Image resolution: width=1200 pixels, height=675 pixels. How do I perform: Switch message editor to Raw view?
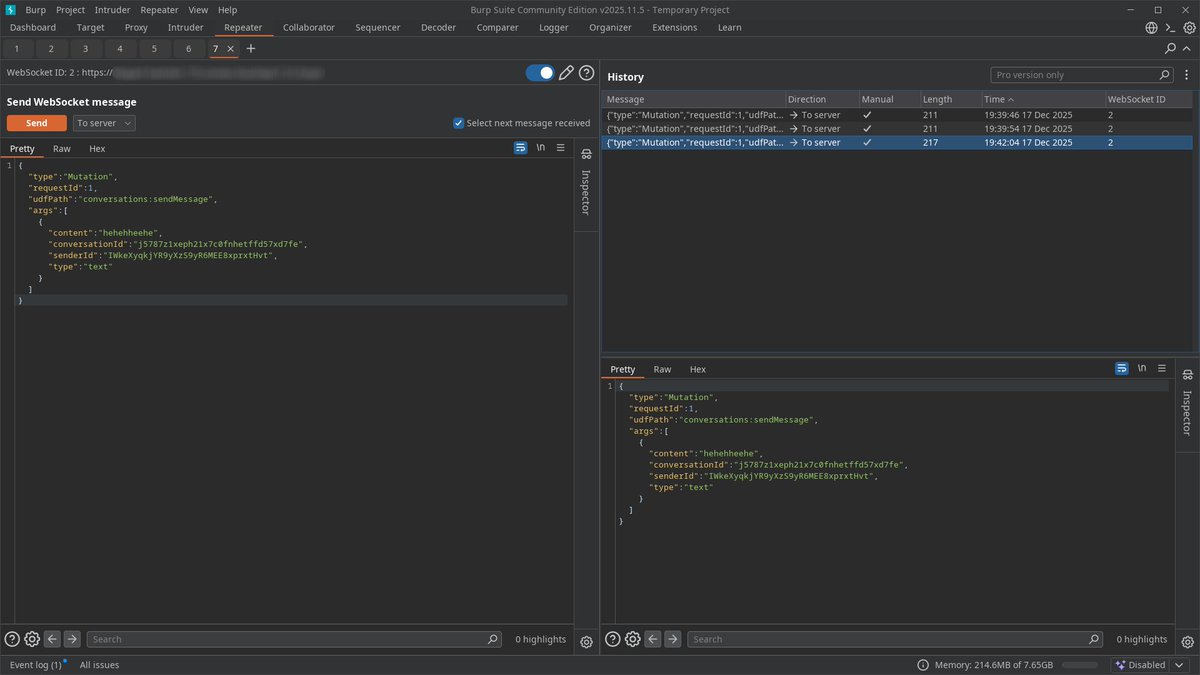[x=62, y=148]
